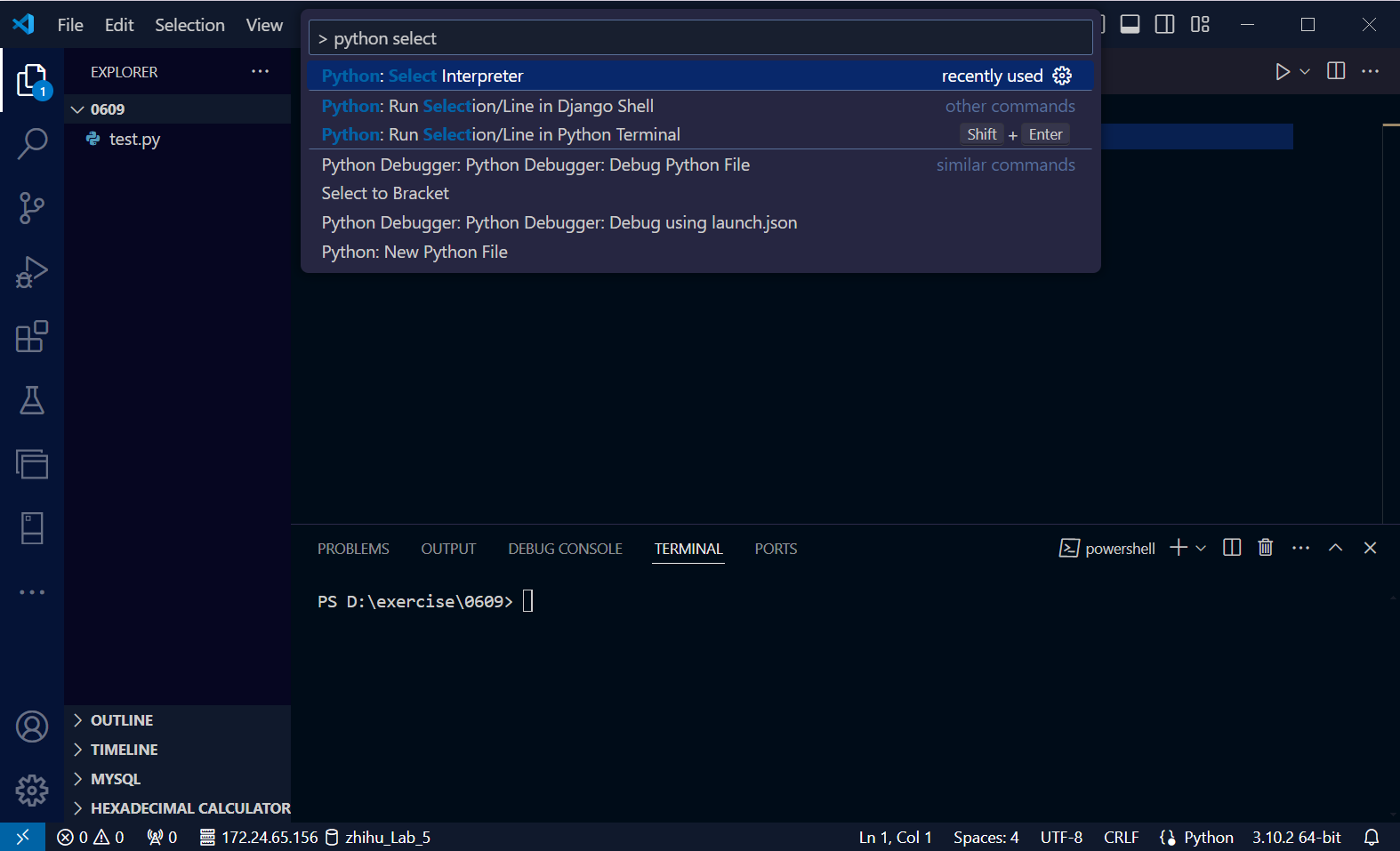Open the Testing flask view
1400x851 pixels.
coord(32,400)
